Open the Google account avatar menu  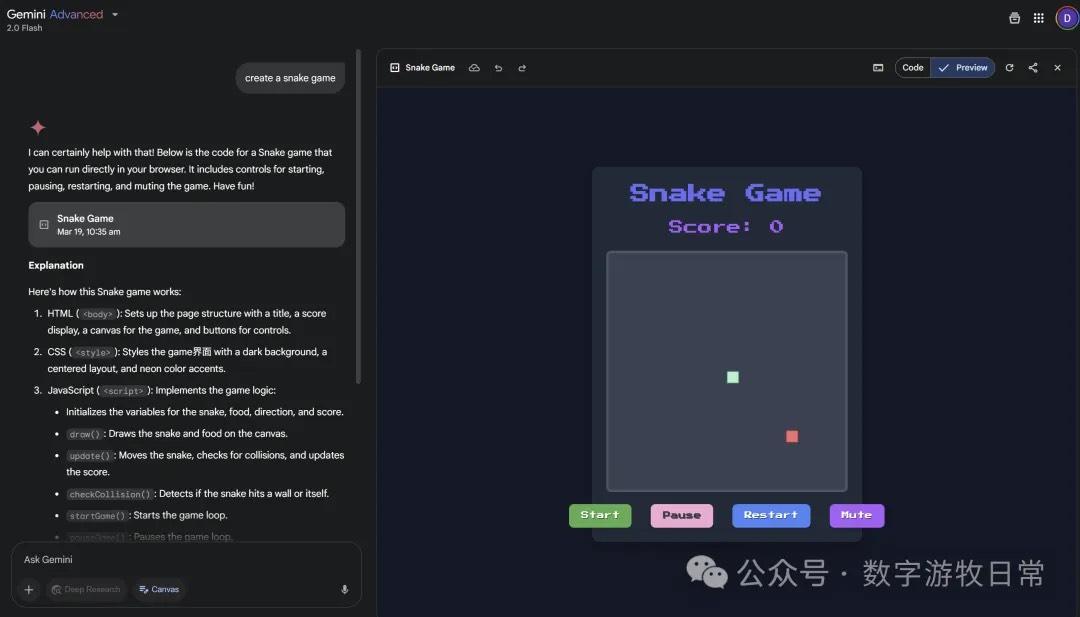coord(1066,17)
